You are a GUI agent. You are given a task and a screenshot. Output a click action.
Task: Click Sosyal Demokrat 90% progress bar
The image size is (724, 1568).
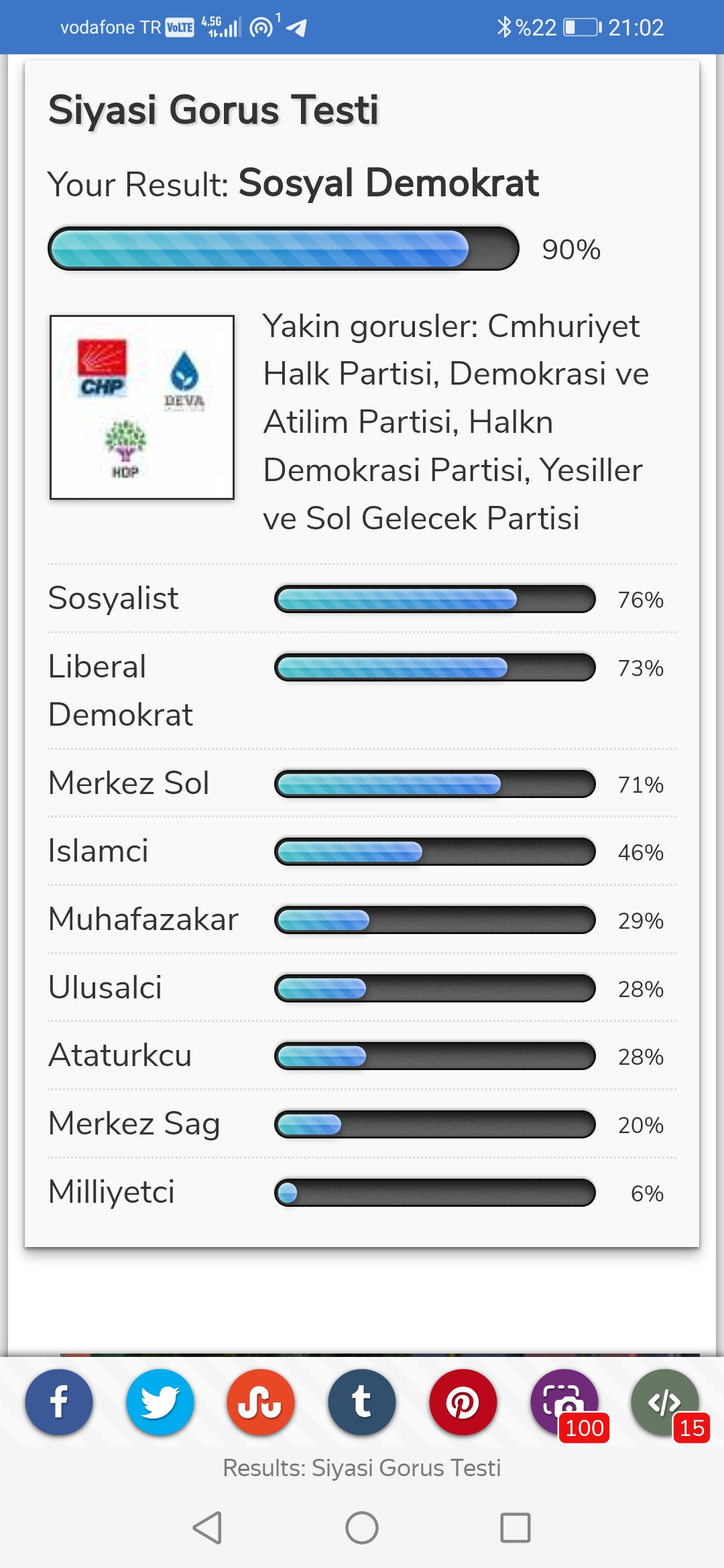pos(284,249)
